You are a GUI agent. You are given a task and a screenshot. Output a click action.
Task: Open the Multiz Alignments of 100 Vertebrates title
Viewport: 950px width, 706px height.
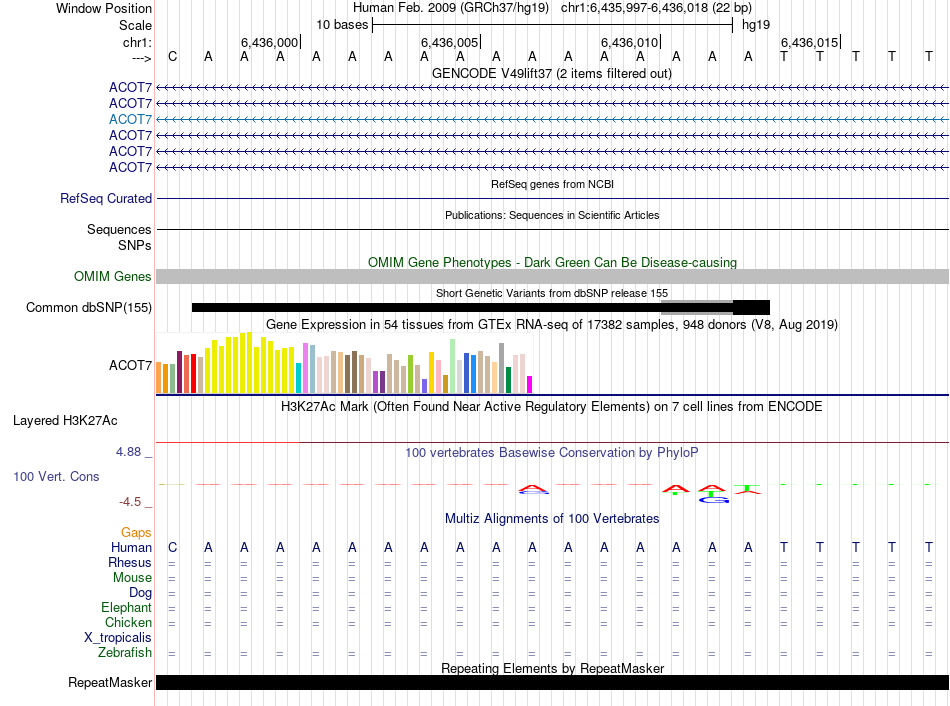coord(551,519)
